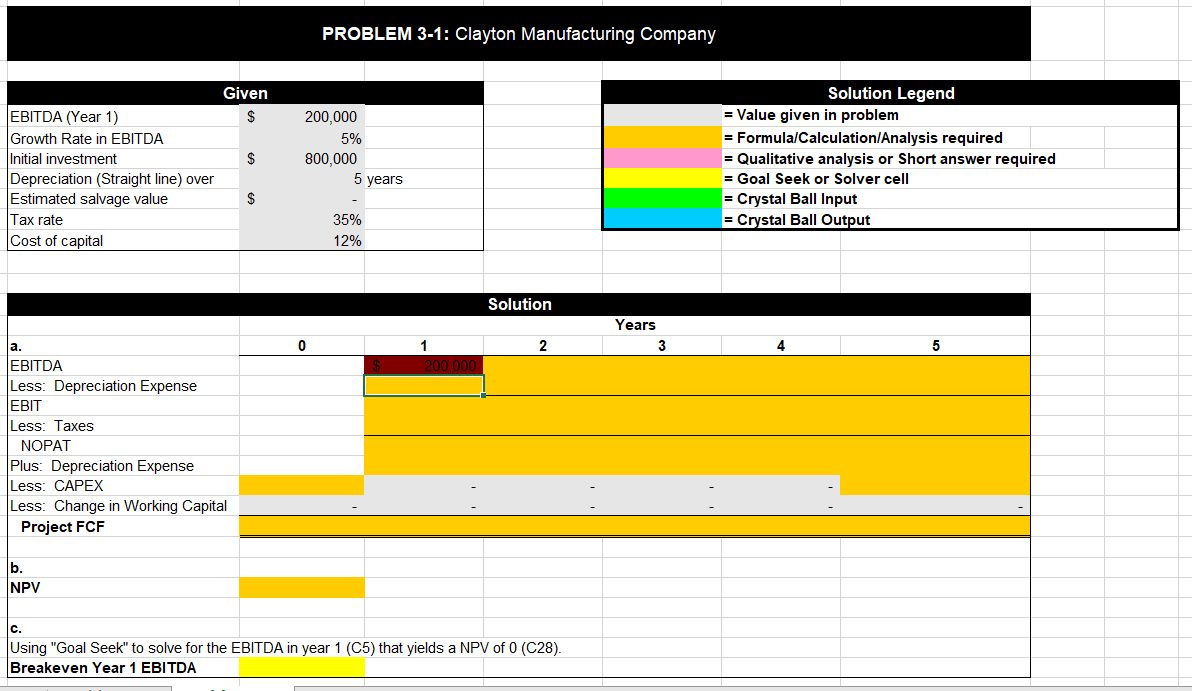The width and height of the screenshot is (1192, 691).
Task: Click the Year 0 column heading
Action: point(302,346)
